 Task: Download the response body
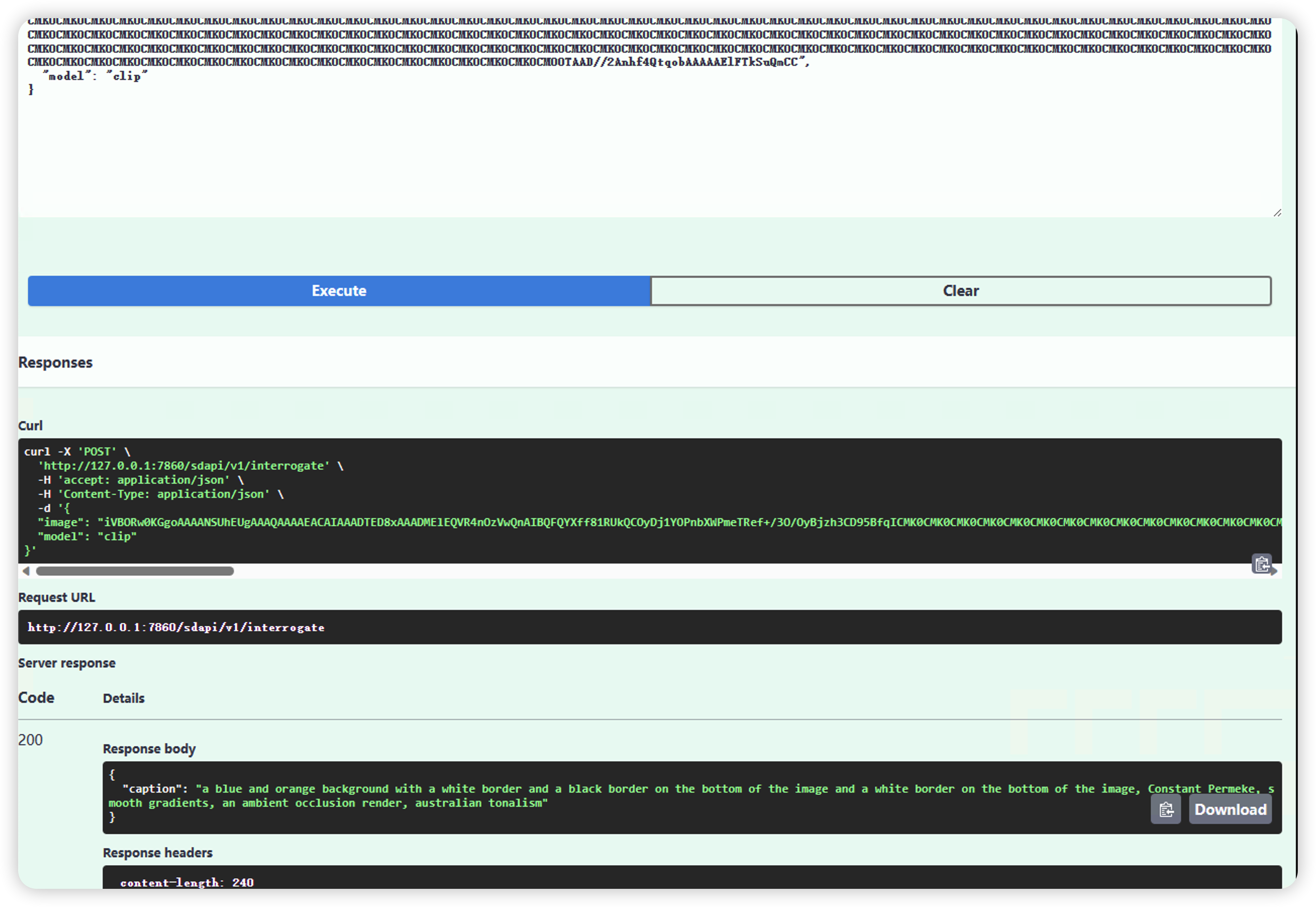click(1230, 809)
